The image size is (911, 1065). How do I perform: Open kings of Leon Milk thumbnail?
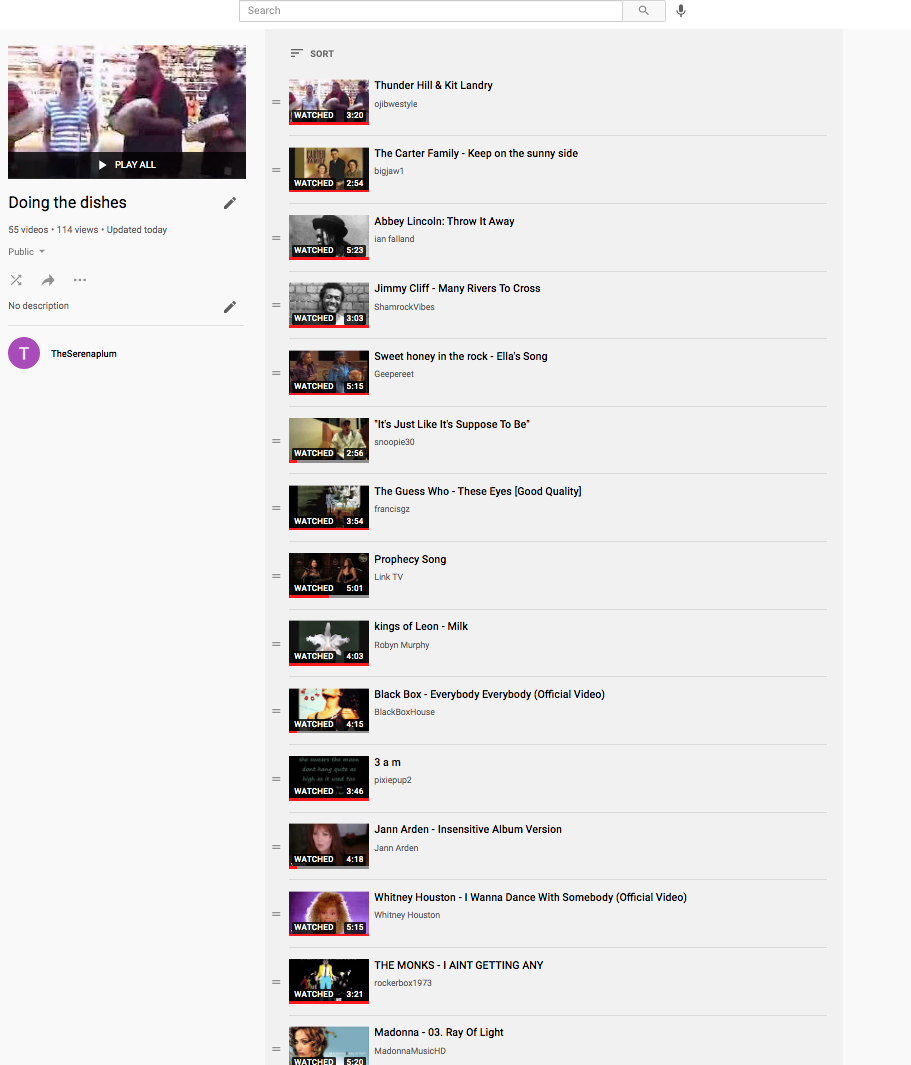click(x=329, y=643)
